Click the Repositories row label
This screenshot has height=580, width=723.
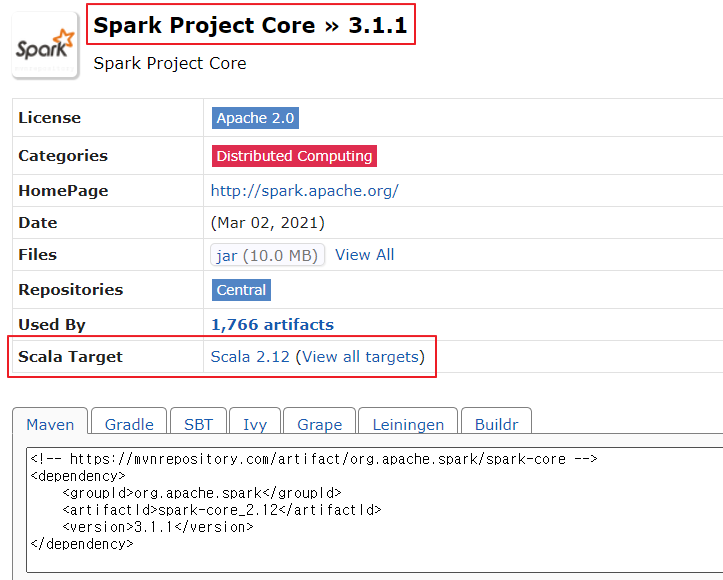tap(71, 290)
